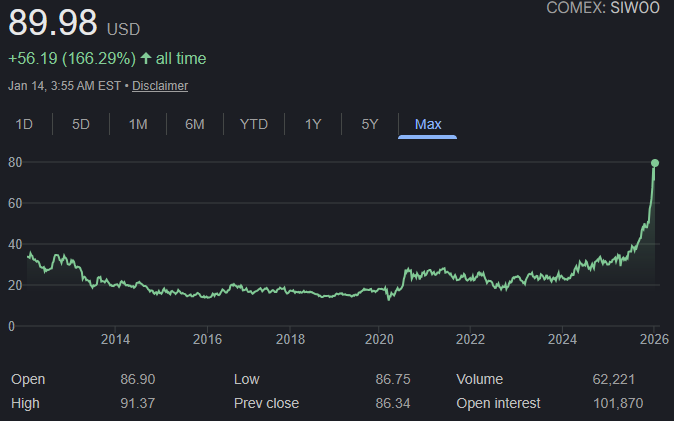Click the 80 y-axis label
This screenshot has height=421, width=674.
[15, 162]
